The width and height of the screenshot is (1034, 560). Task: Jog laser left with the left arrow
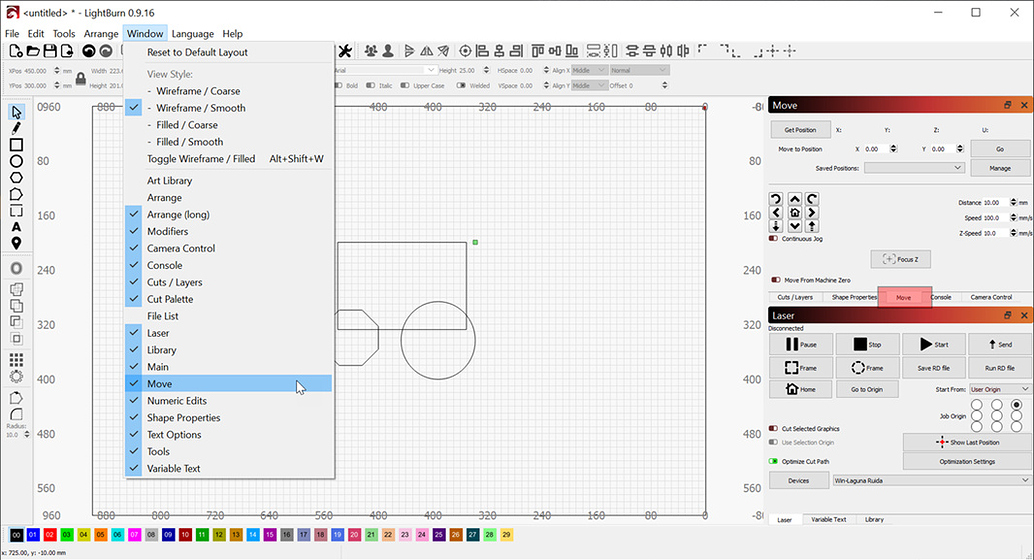point(776,212)
